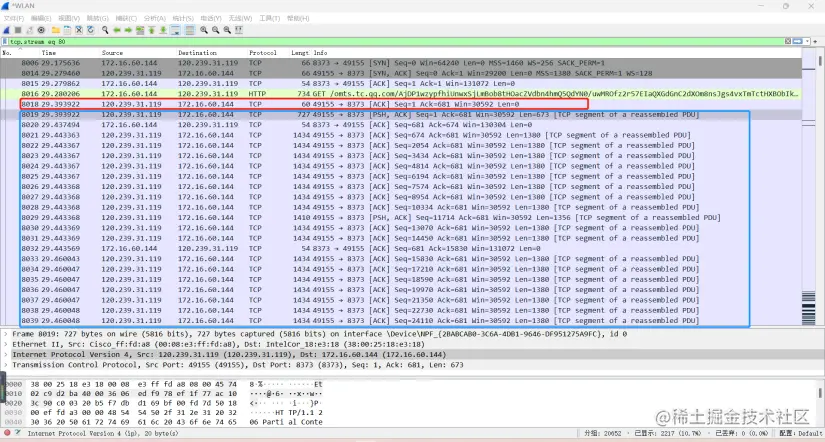Select packet 8039 Seq=24110 row
Image resolution: width=825 pixels, height=442 pixels.
(401, 320)
